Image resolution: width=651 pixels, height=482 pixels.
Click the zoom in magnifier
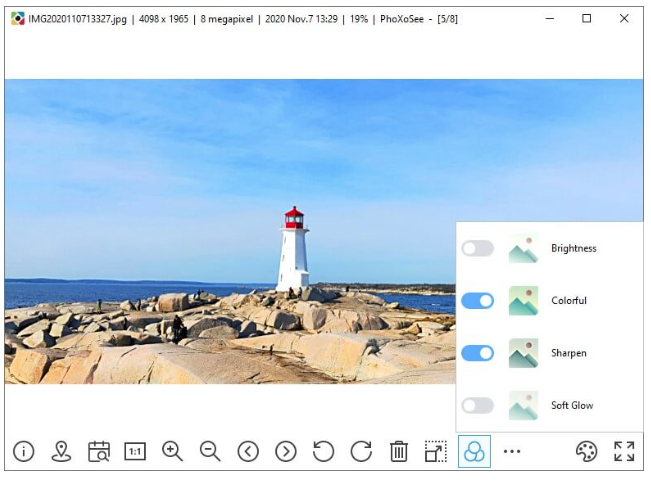pos(173,451)
